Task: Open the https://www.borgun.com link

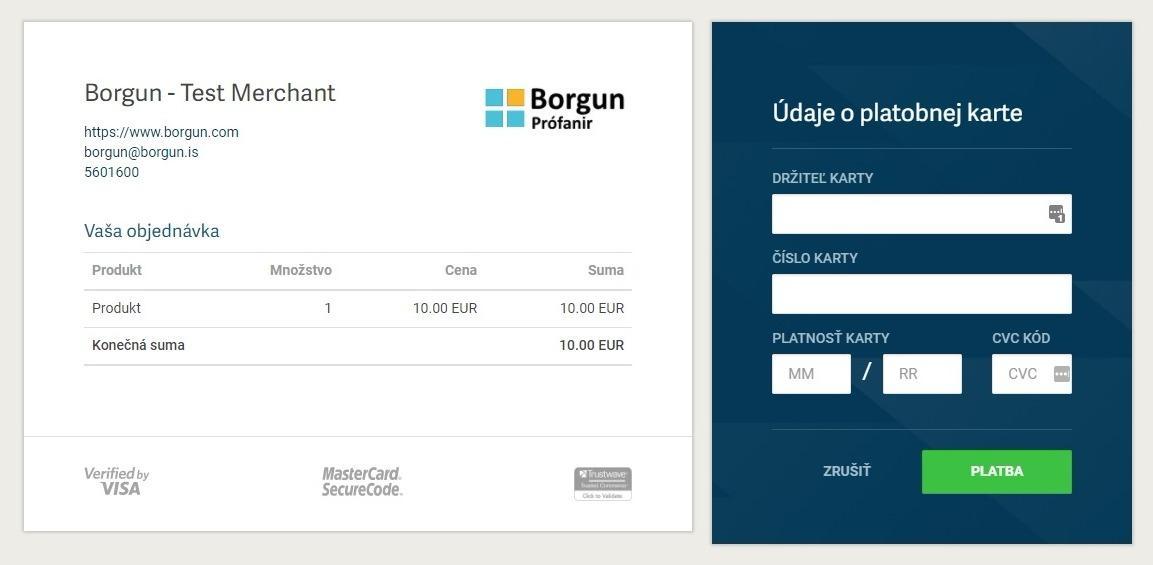Action: coord(161,132)
